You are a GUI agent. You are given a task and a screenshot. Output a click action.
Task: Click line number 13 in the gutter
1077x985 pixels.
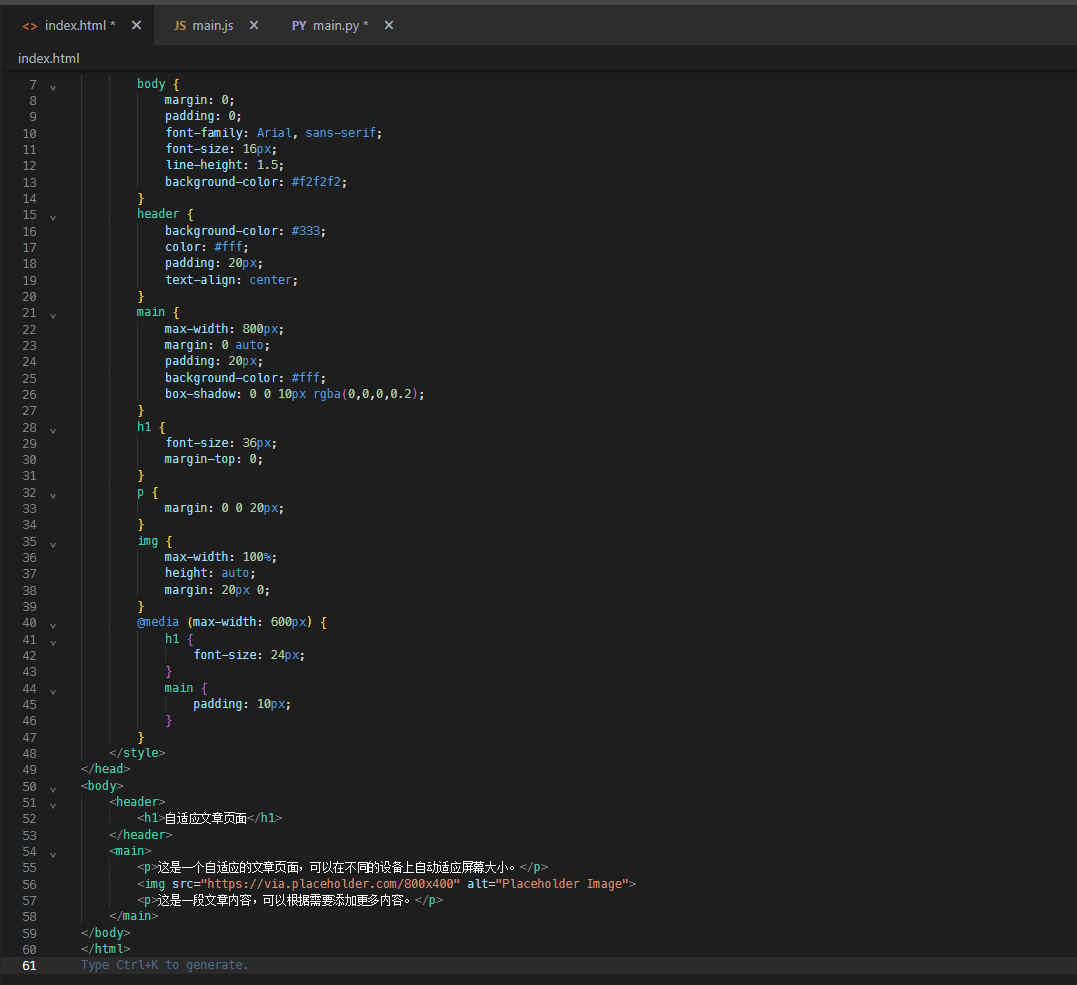[x=30, y=183]
